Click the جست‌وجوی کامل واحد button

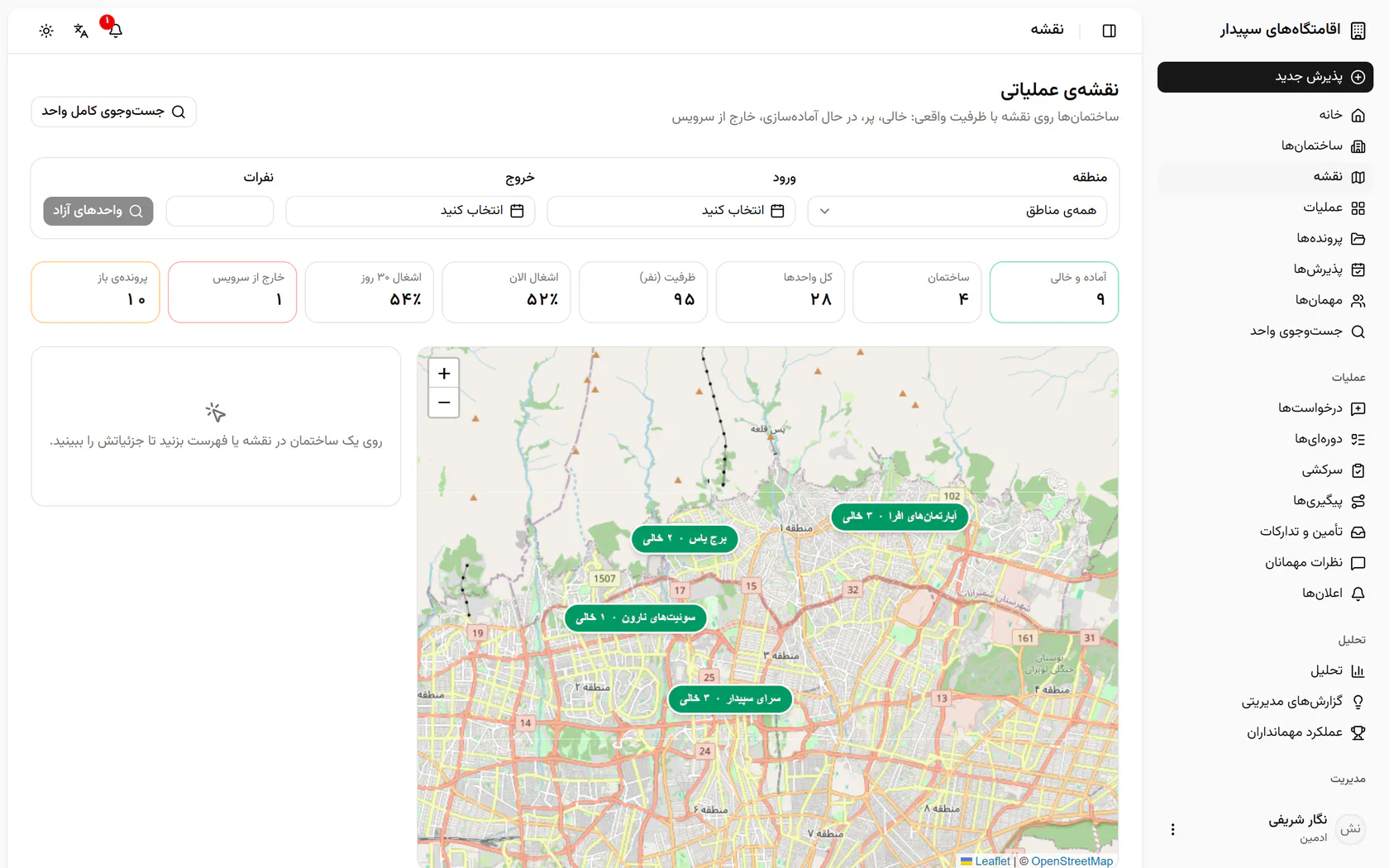[113, 112]
